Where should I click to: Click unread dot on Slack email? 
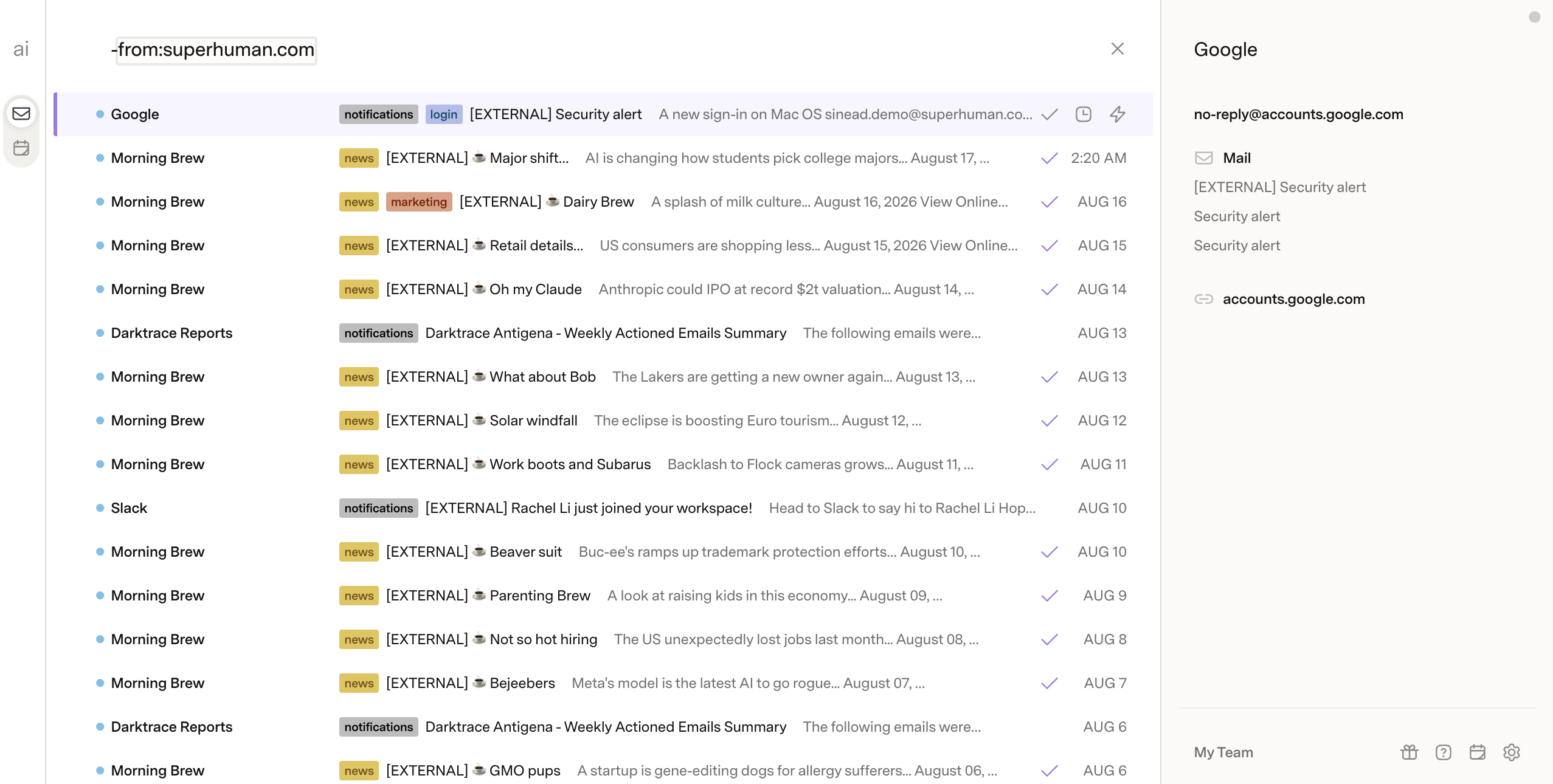pos(100,508)
